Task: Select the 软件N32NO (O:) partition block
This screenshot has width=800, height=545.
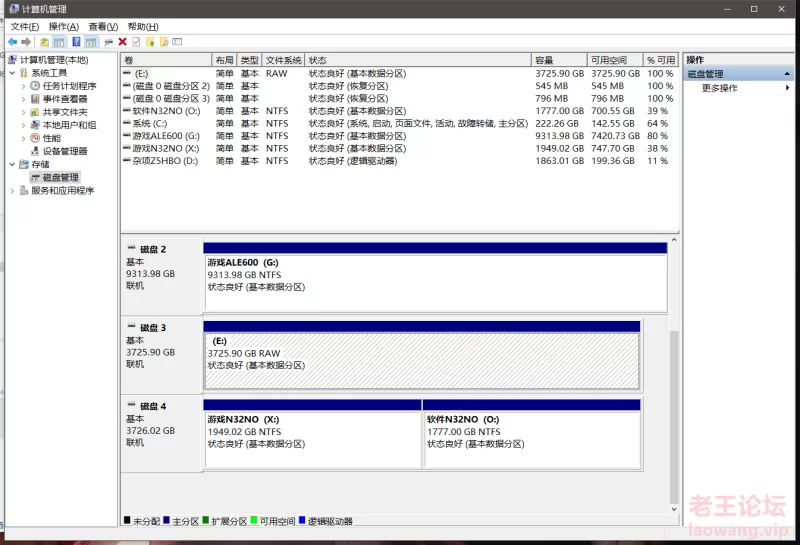Action: point(532,434)
